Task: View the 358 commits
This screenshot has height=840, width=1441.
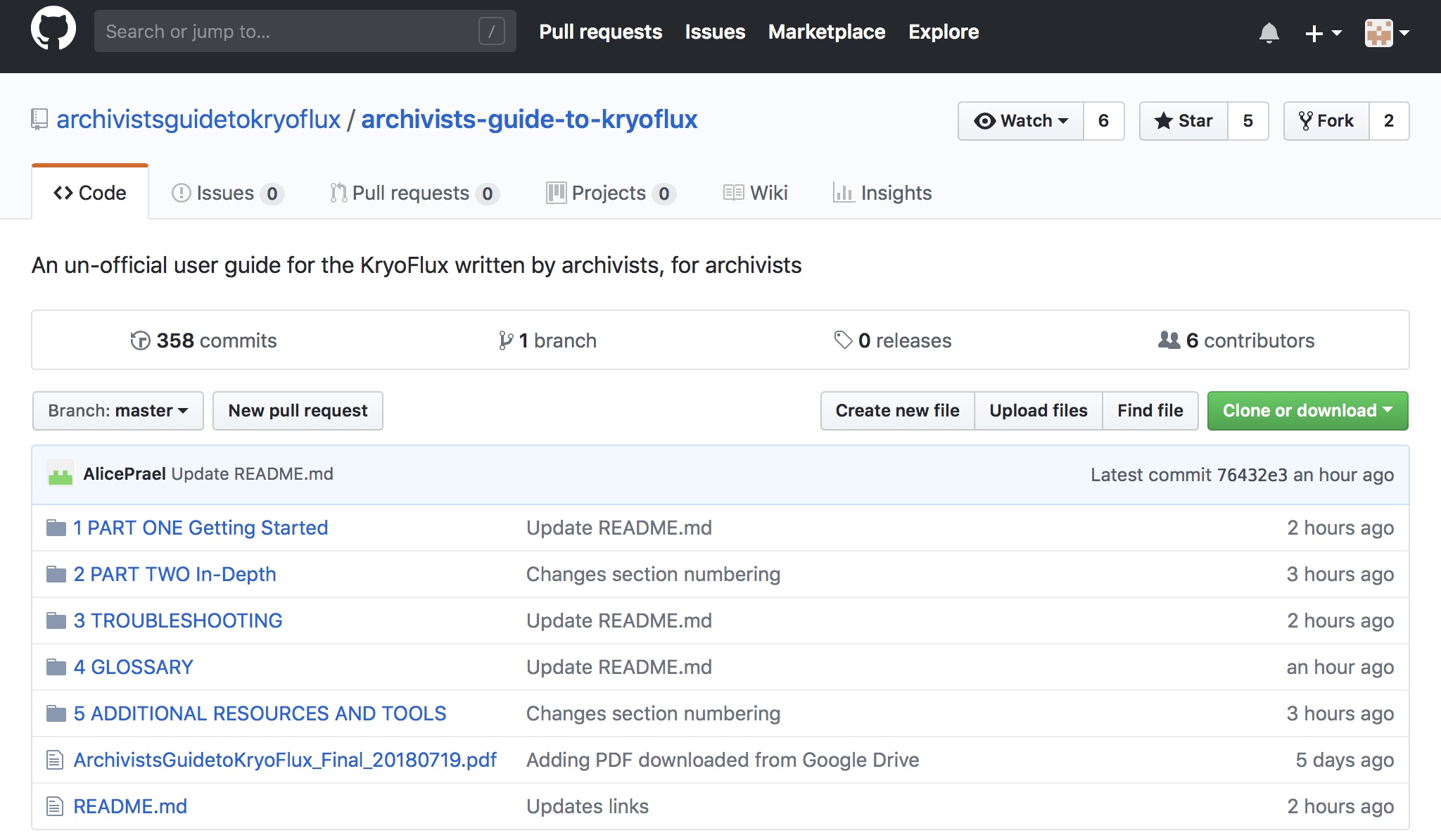Action: (204, 341)
